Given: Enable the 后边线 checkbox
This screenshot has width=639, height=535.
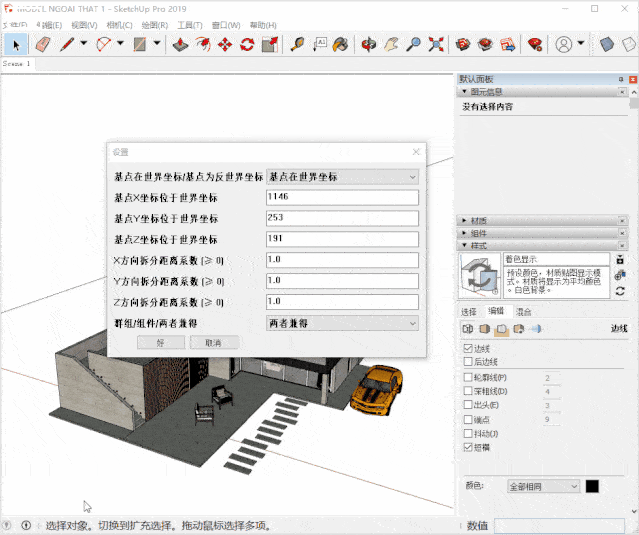Looking at the screenshot, I should (468, 361).
